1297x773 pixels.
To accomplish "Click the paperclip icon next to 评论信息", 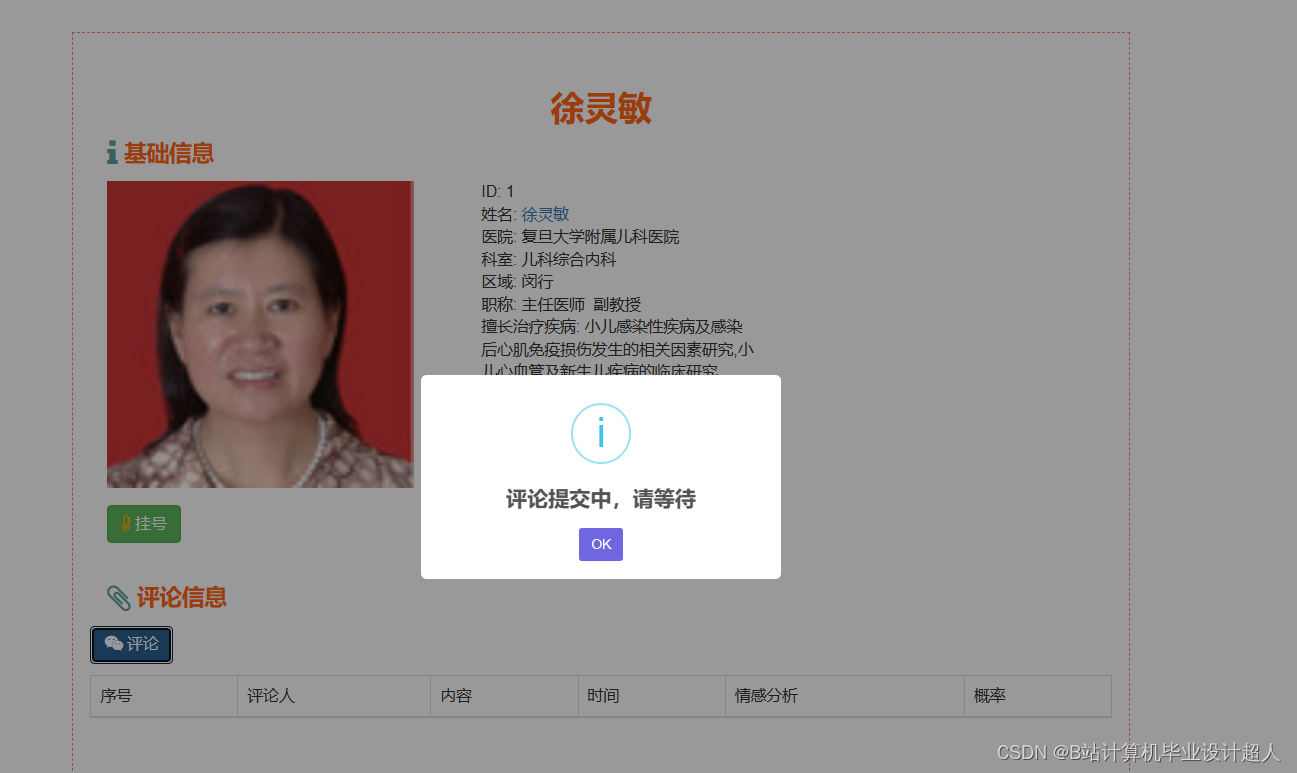I will 119,597.
